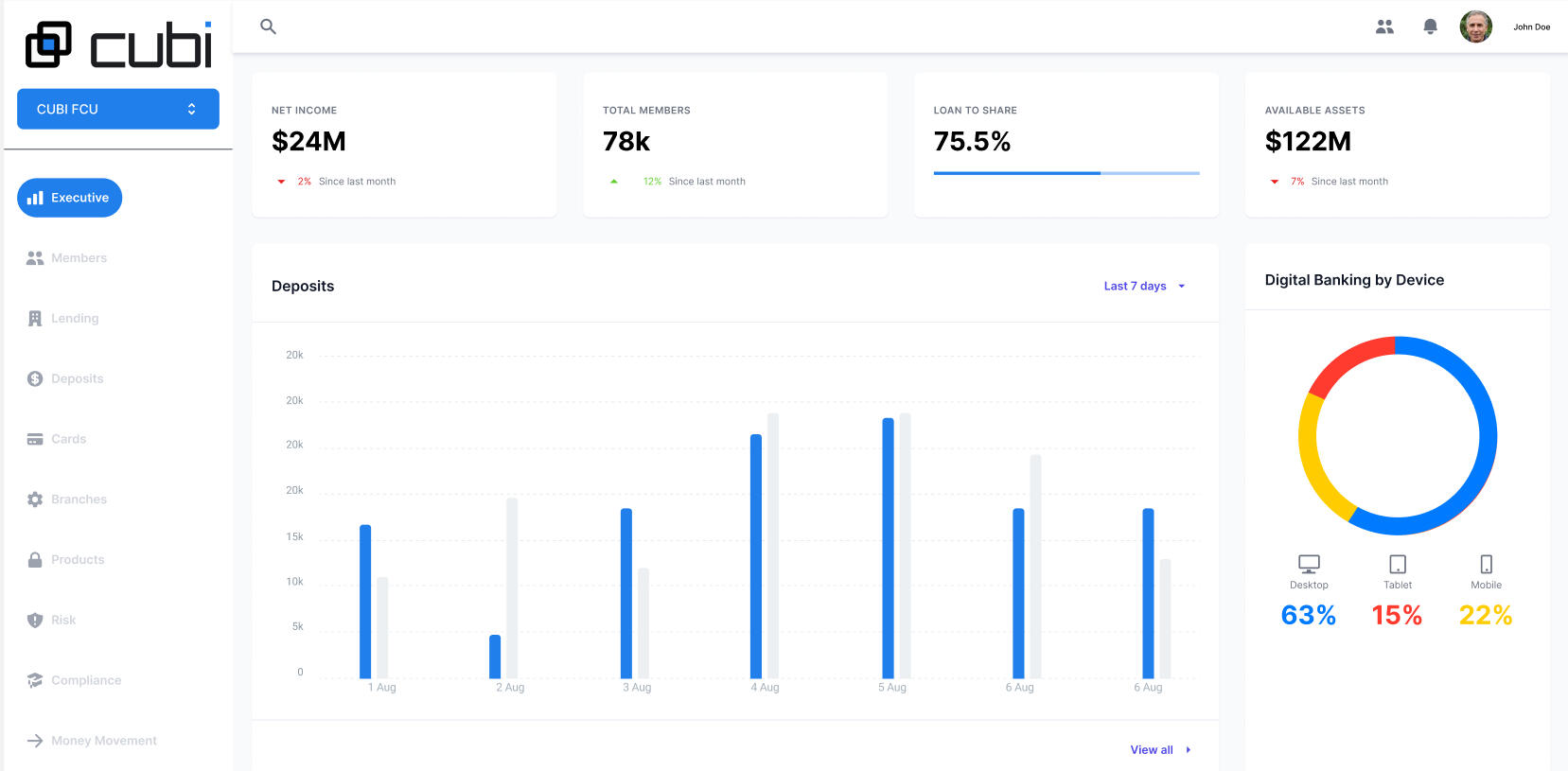This screenshot has height=771, width=1568.
Task: Open the Cards menu item
Action: [68, 439]
